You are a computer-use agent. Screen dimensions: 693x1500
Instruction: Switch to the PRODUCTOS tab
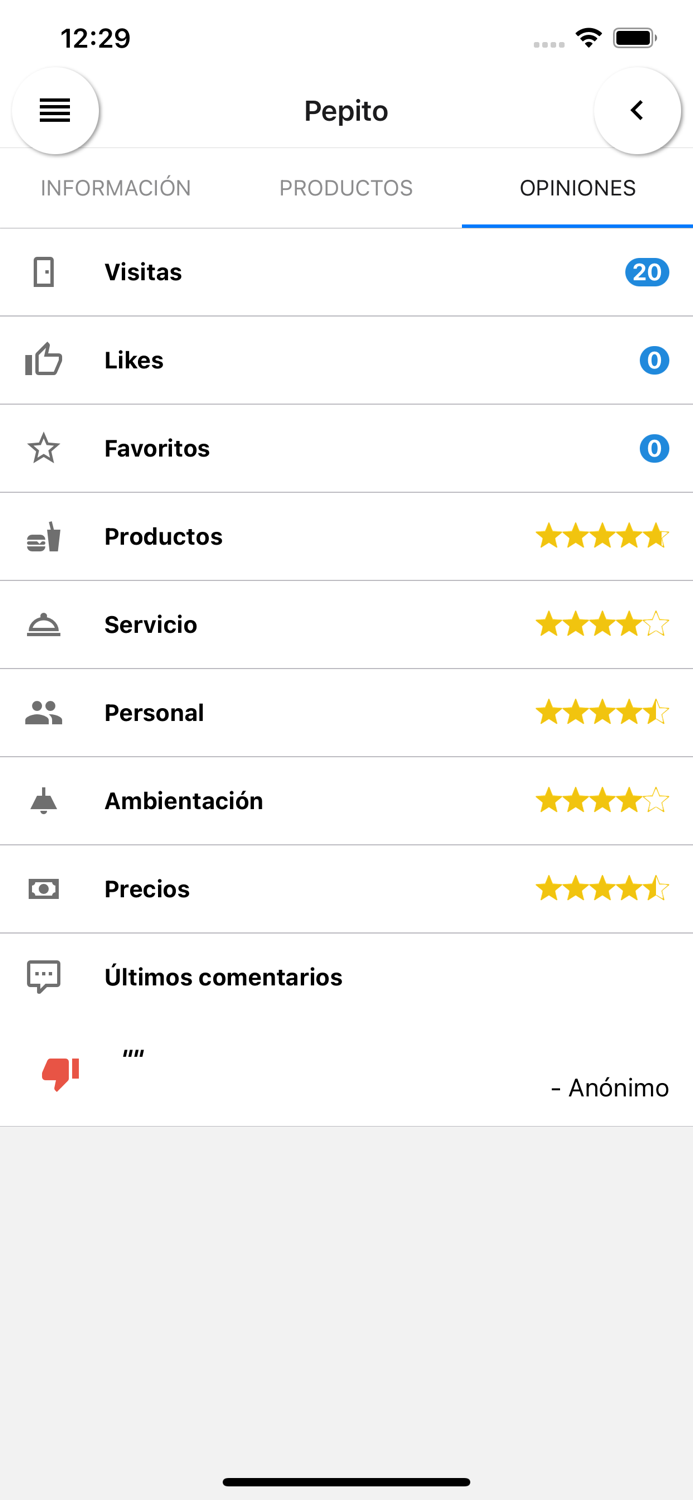coord(346,188)
